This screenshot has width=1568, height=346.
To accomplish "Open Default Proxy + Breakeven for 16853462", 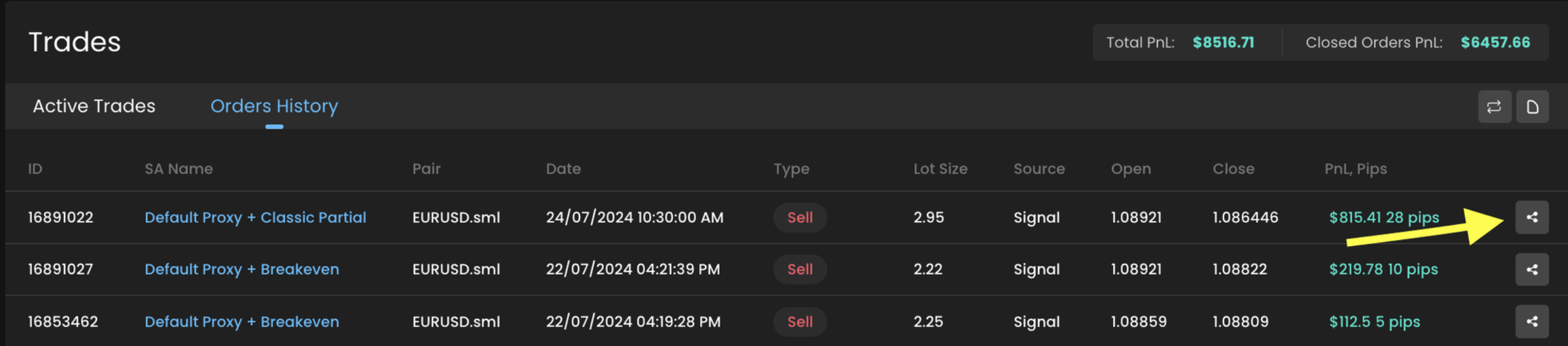I will click(242, 322).
